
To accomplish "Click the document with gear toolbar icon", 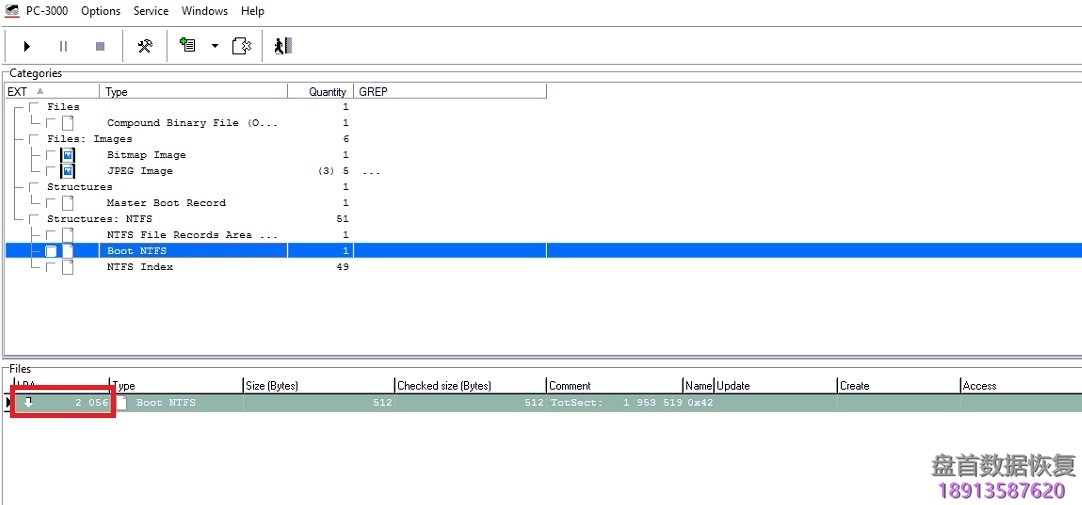I will pyautogui.click(x=241, y=46).
